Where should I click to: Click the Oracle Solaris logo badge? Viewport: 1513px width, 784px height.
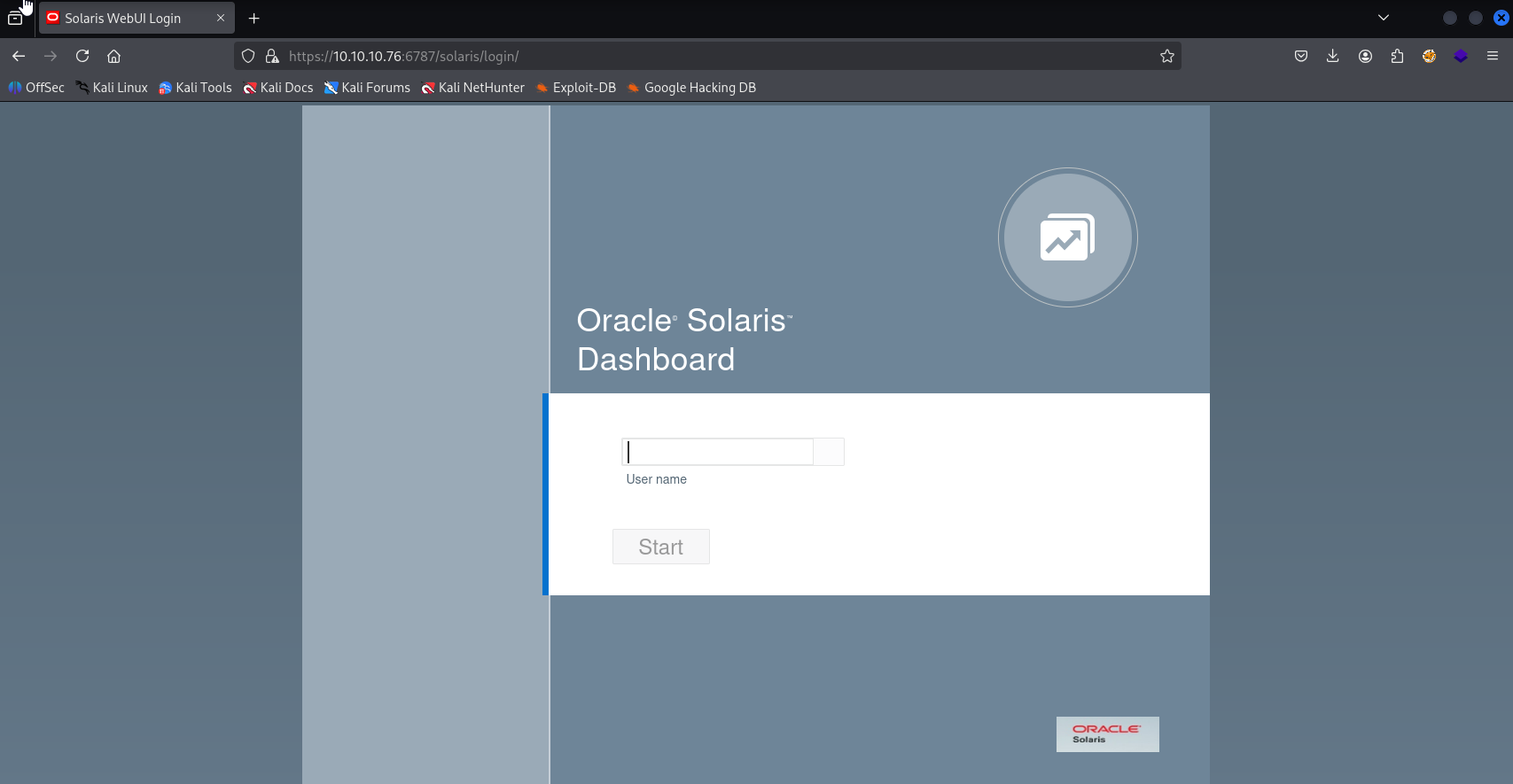tap(1108, 734)
